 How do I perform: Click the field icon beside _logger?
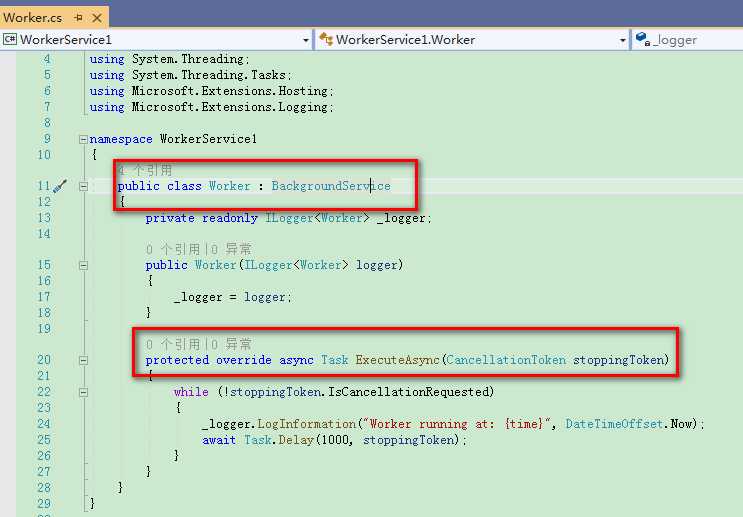(x=643, y=39)
